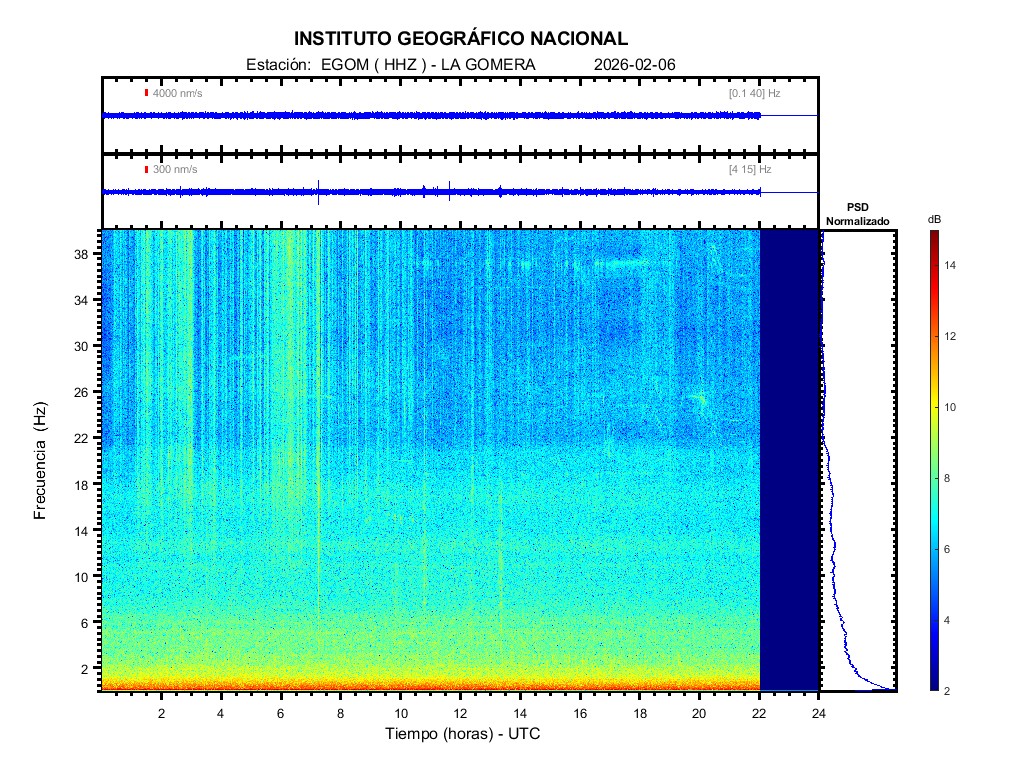
Task: Click the red scale marker beside 300 nm/s
Action: [x=146, y=169]
